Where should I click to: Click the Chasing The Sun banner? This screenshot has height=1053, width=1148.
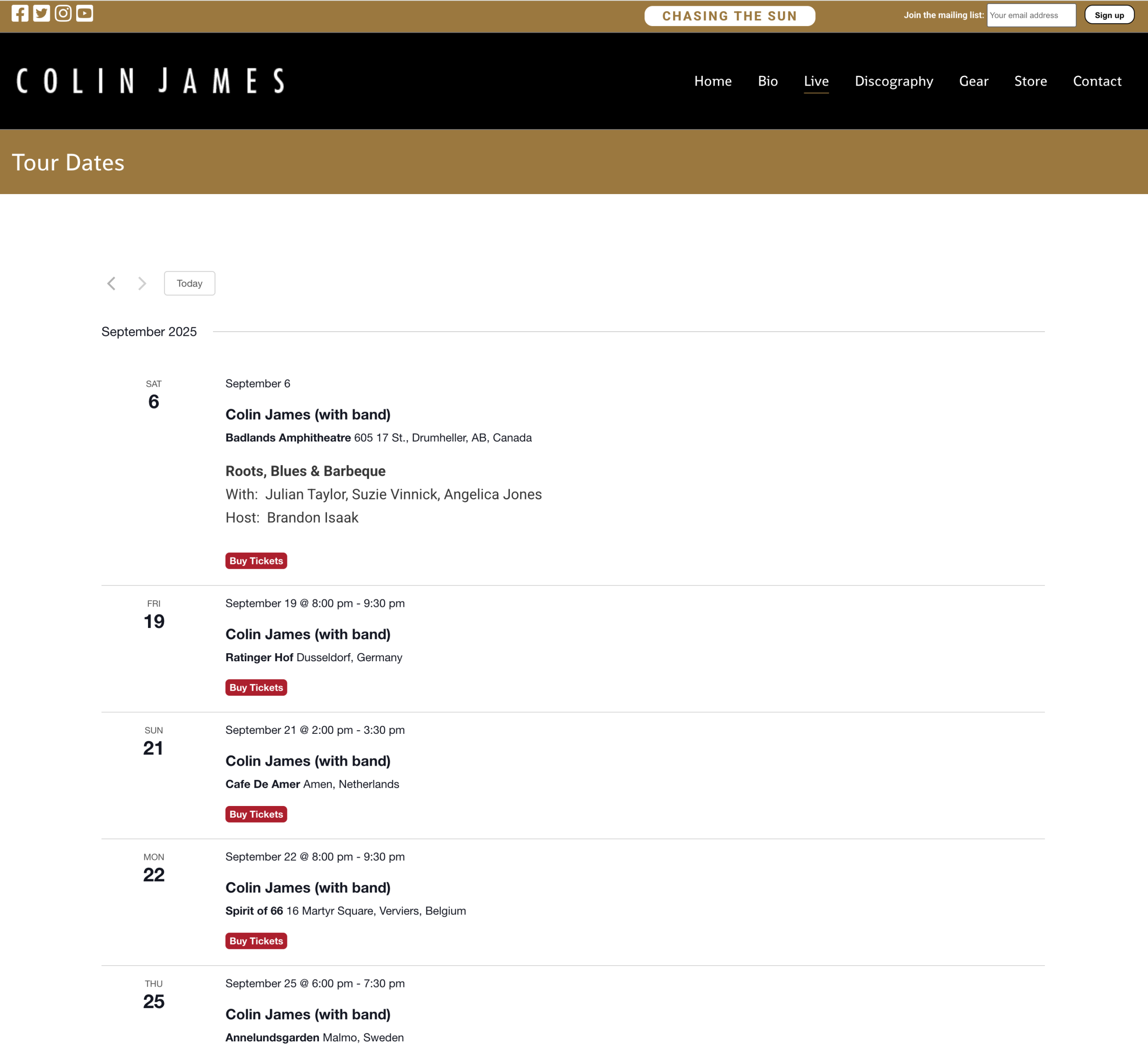click(x=729, y=16)
